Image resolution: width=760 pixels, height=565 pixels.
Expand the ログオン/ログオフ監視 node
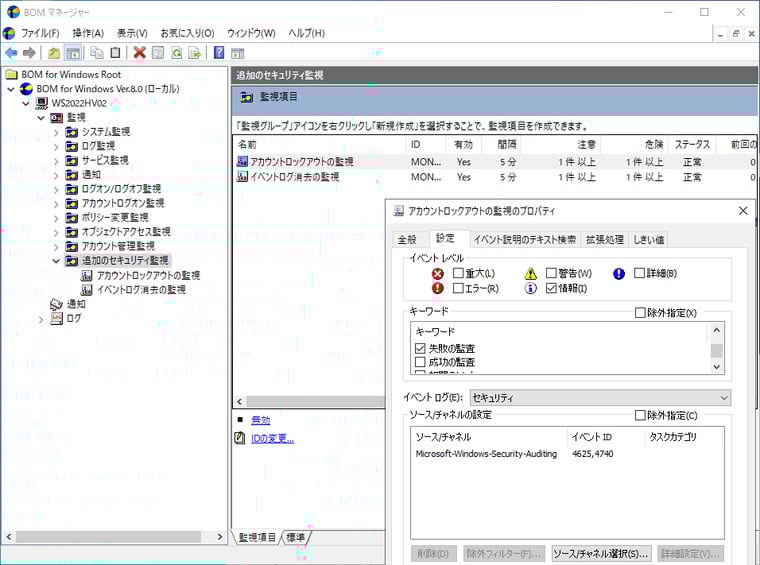(56, 189)
